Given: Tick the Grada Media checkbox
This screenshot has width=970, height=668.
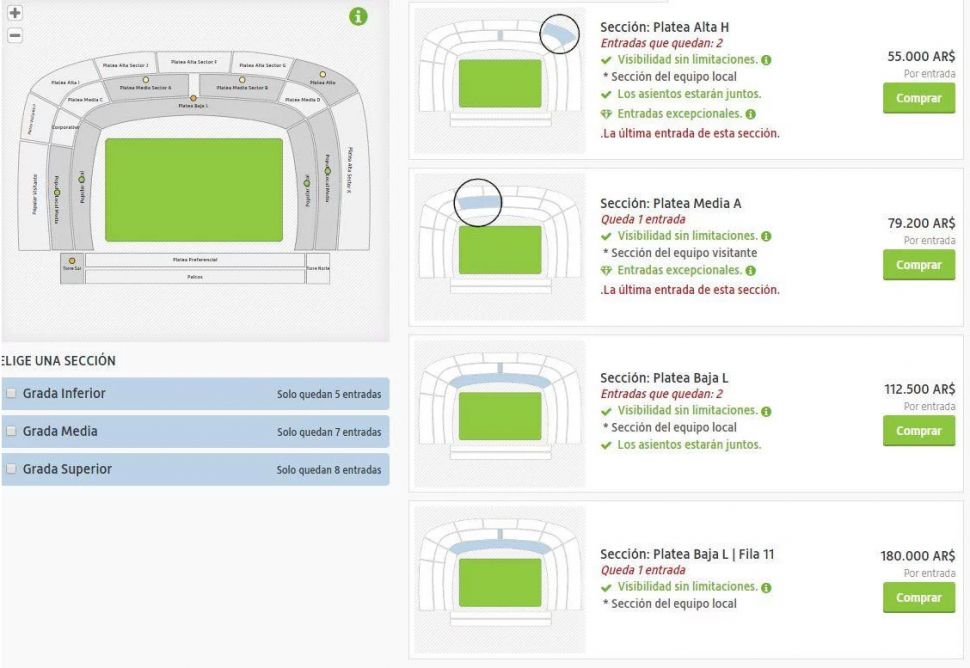Looking at the screenshot, I should click(x=12, y=431).
